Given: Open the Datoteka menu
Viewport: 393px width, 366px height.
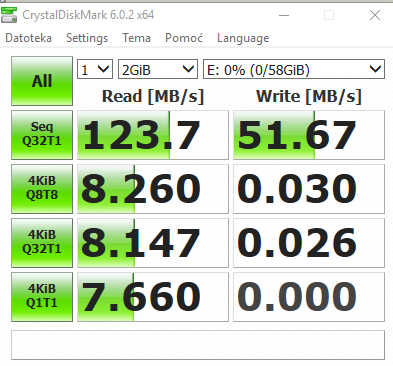Looking at the screenshot, I should point(29,38).
